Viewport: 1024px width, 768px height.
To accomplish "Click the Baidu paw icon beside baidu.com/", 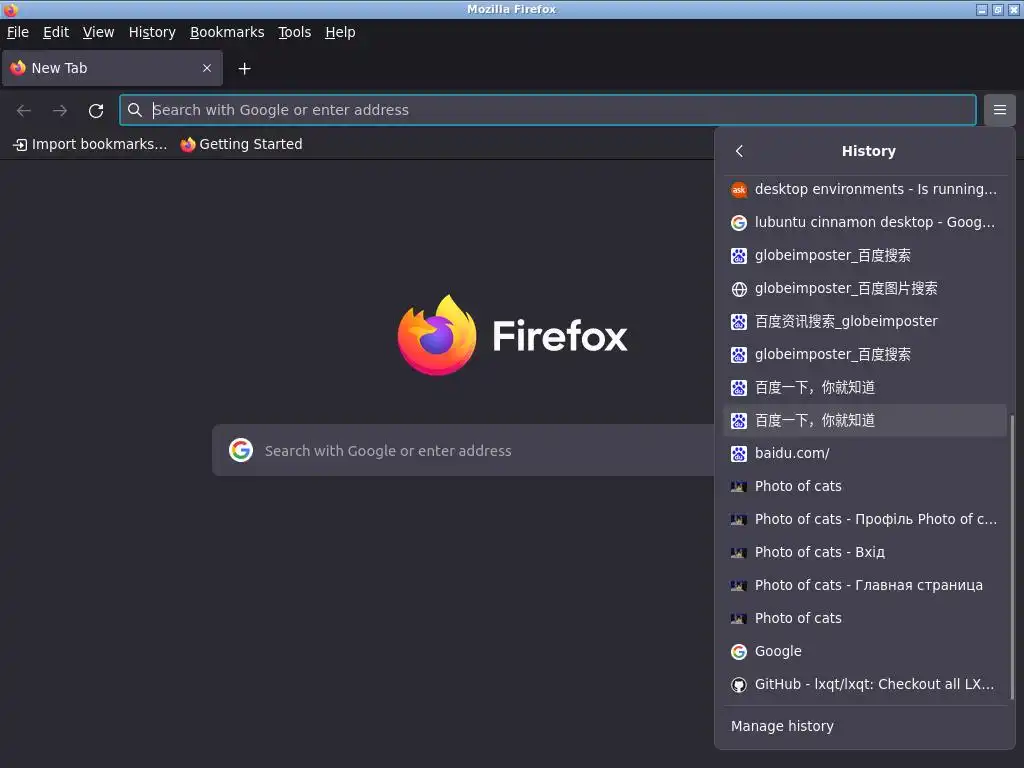I will (x=739, y=453).
